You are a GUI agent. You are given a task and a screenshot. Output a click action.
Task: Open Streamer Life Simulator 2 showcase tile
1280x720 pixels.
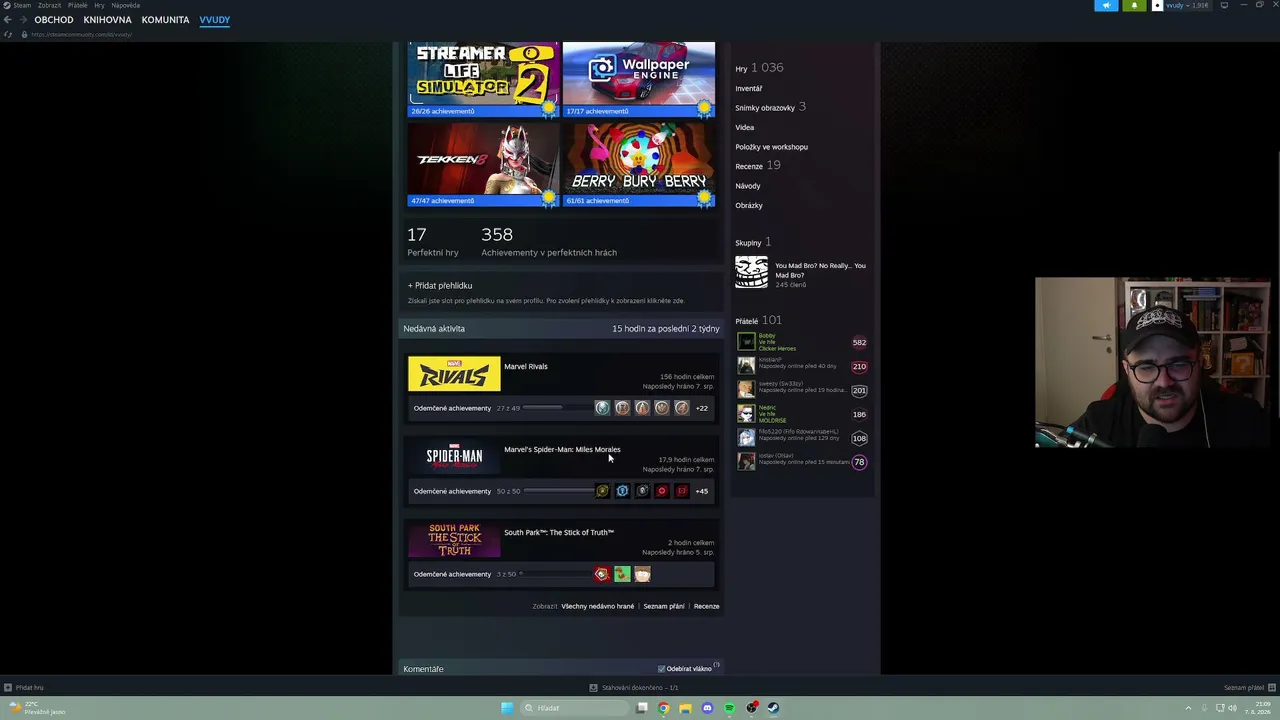pyautogui.click(x=483, y=80)
